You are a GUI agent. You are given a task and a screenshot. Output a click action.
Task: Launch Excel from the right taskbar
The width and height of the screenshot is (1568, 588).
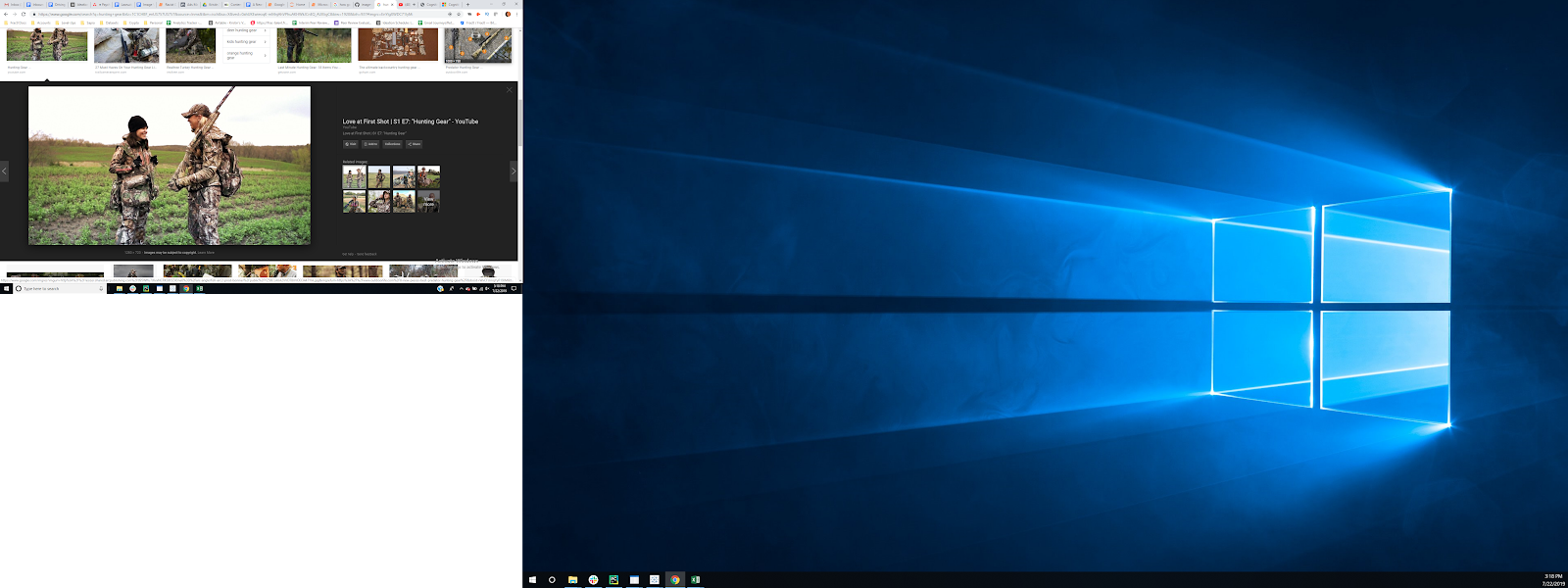[696, 580]
